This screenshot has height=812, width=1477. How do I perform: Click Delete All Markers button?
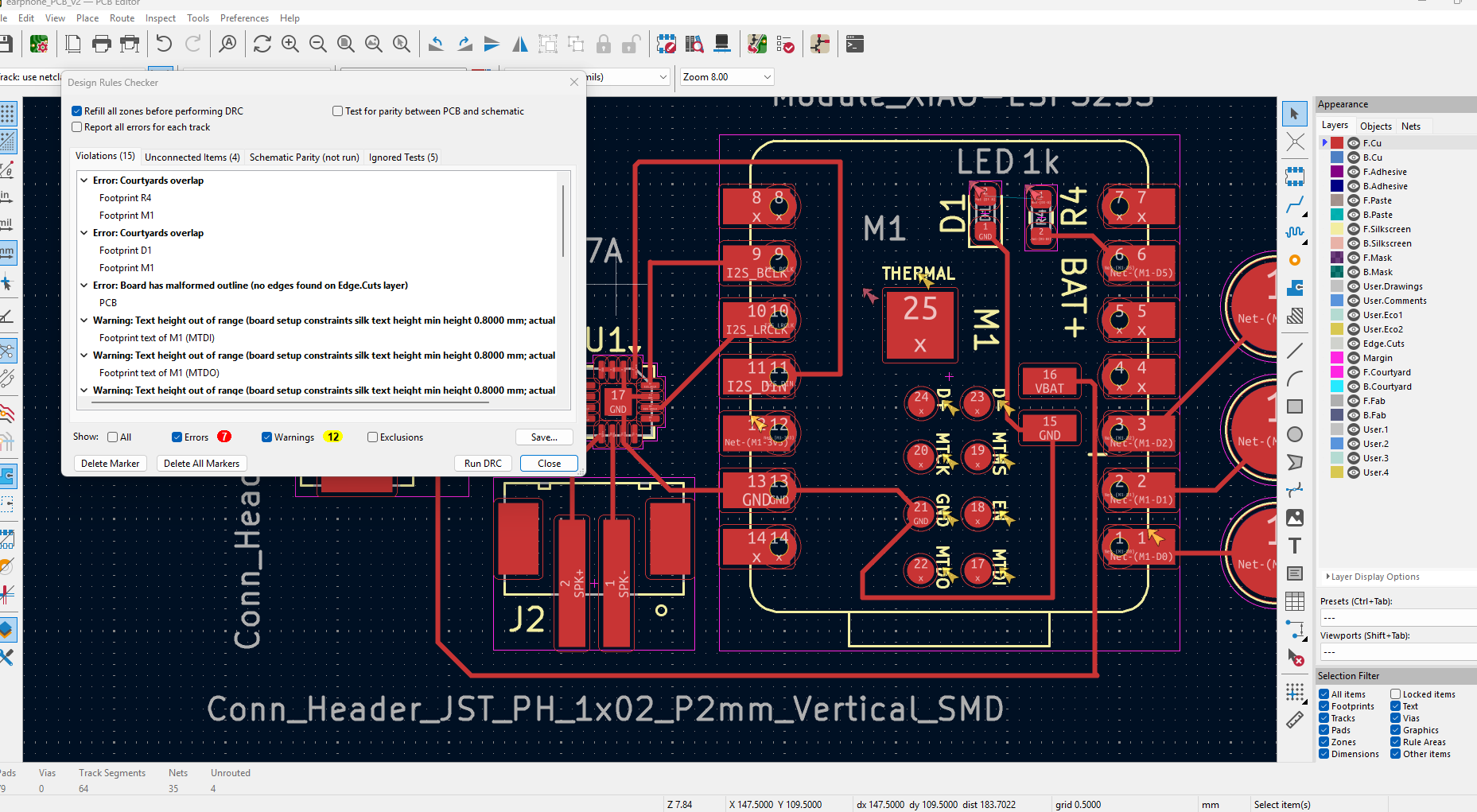point(201,464)
